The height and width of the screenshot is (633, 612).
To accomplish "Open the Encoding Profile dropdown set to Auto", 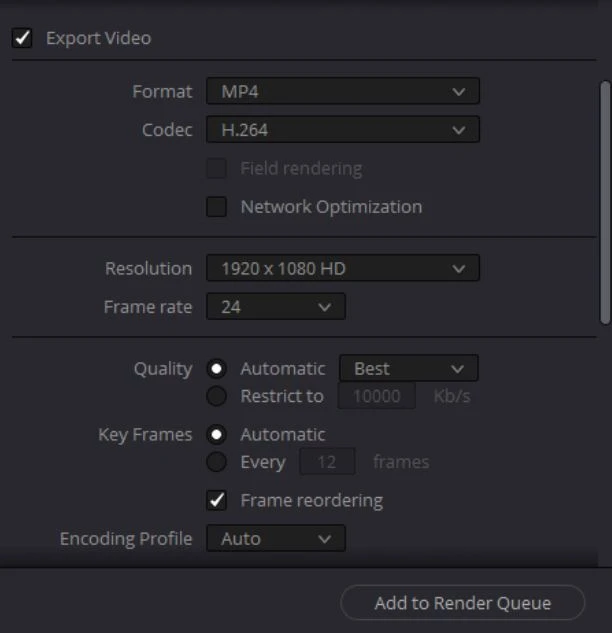I will tap(275, 539).
